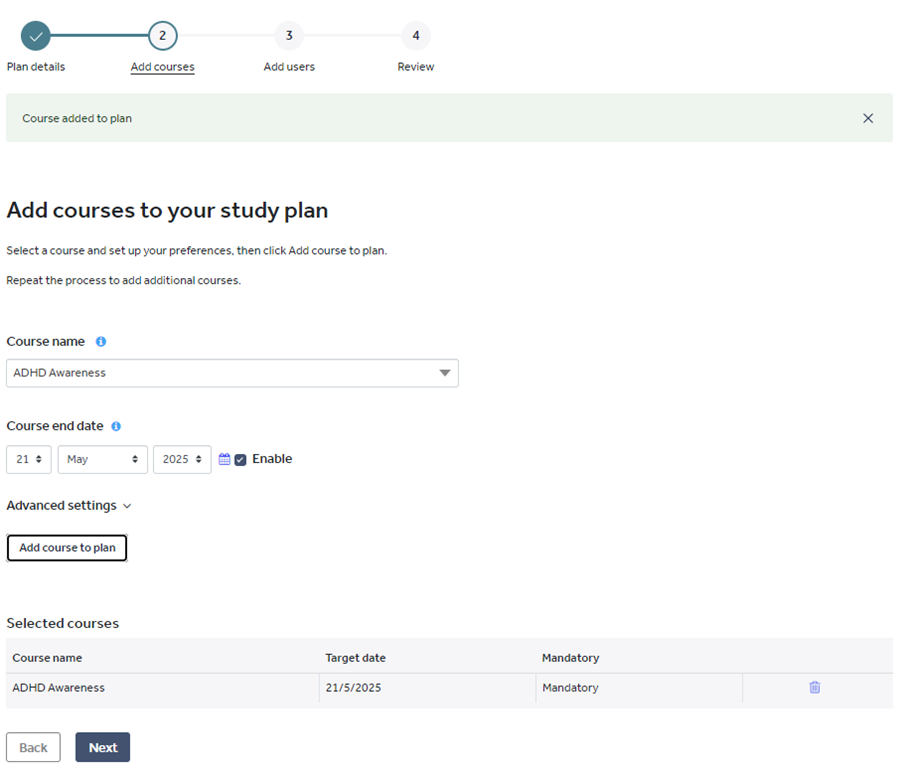This screenshot has width=903, height=777.
Task: Proceed using the Next button
Action: point(102,747)
